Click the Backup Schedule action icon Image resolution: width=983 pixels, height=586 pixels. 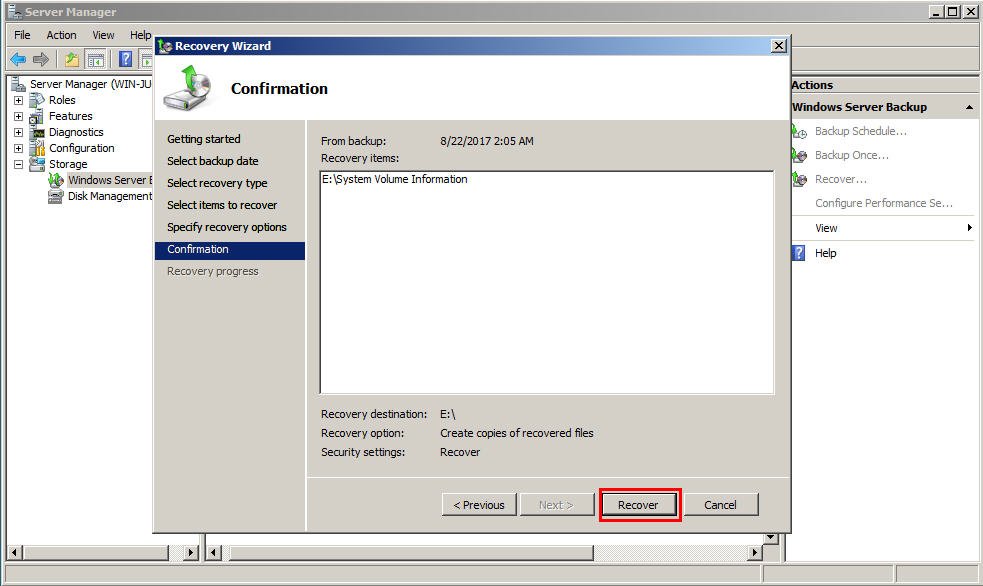click(799, 132)
